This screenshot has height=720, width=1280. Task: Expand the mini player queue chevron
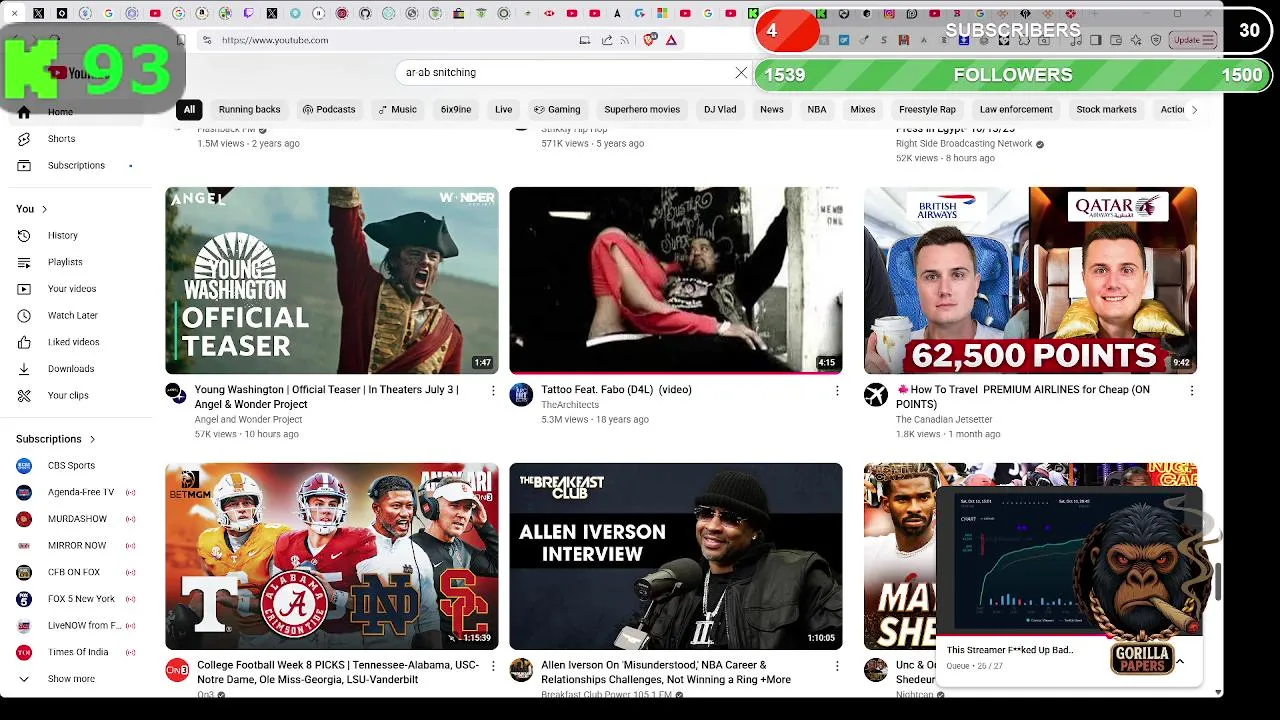1180,661
